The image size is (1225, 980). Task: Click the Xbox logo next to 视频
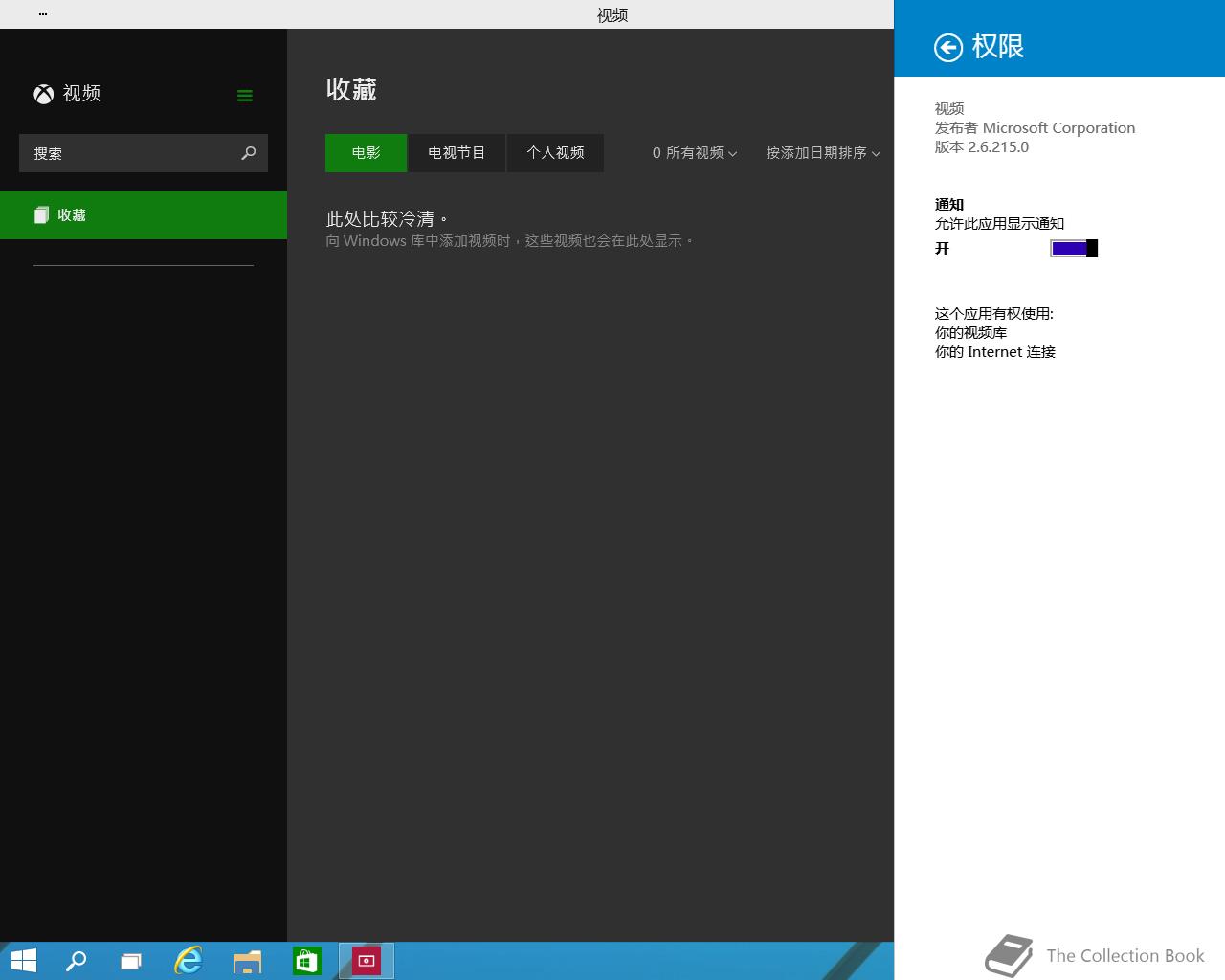(44, 94)
